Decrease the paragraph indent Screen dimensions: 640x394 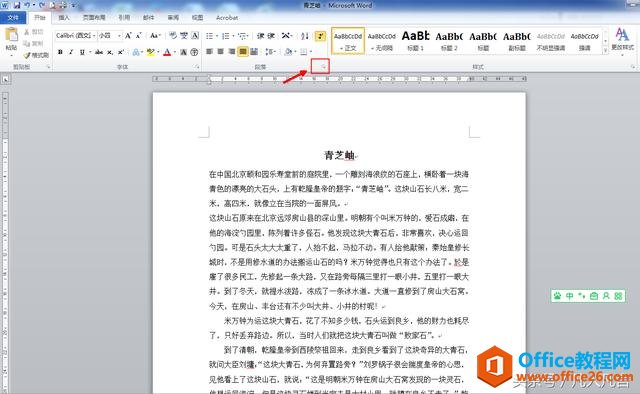(260, 36)
